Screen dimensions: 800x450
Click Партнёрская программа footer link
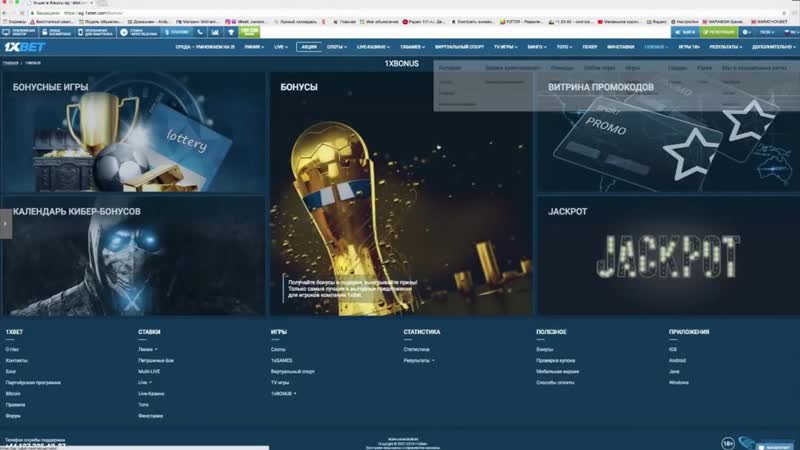[33, 383]
